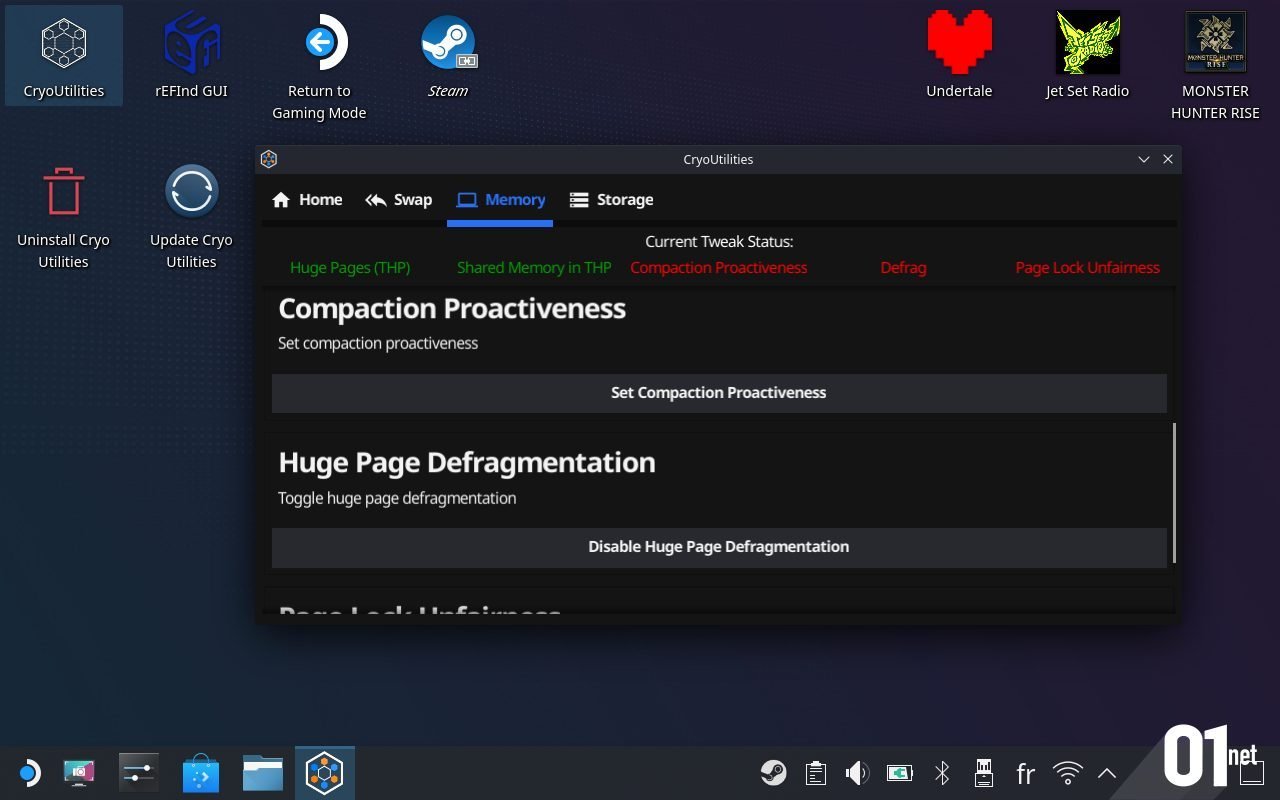Click the Set Compaction Proactiveness button

[719, 393]
